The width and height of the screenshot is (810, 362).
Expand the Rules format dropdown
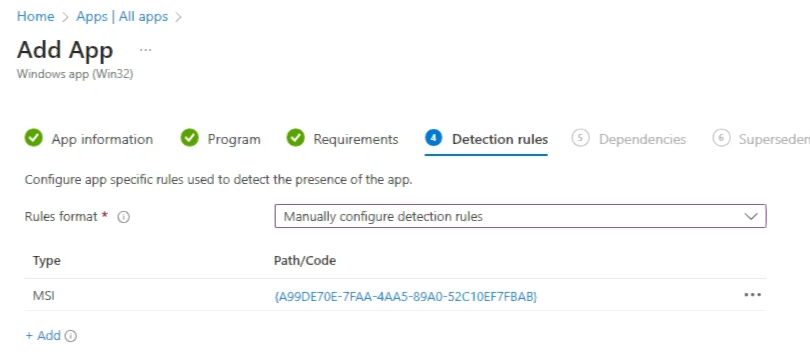tap(520, 216)
